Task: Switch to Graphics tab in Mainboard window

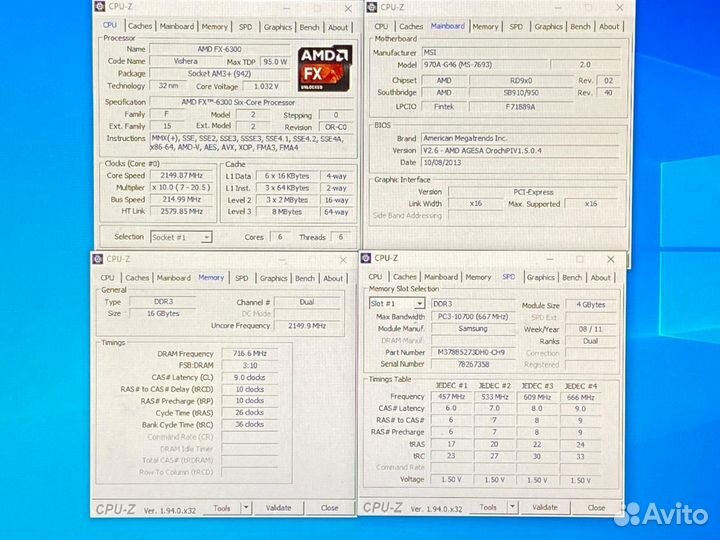Action: click(x=548, y=27)
